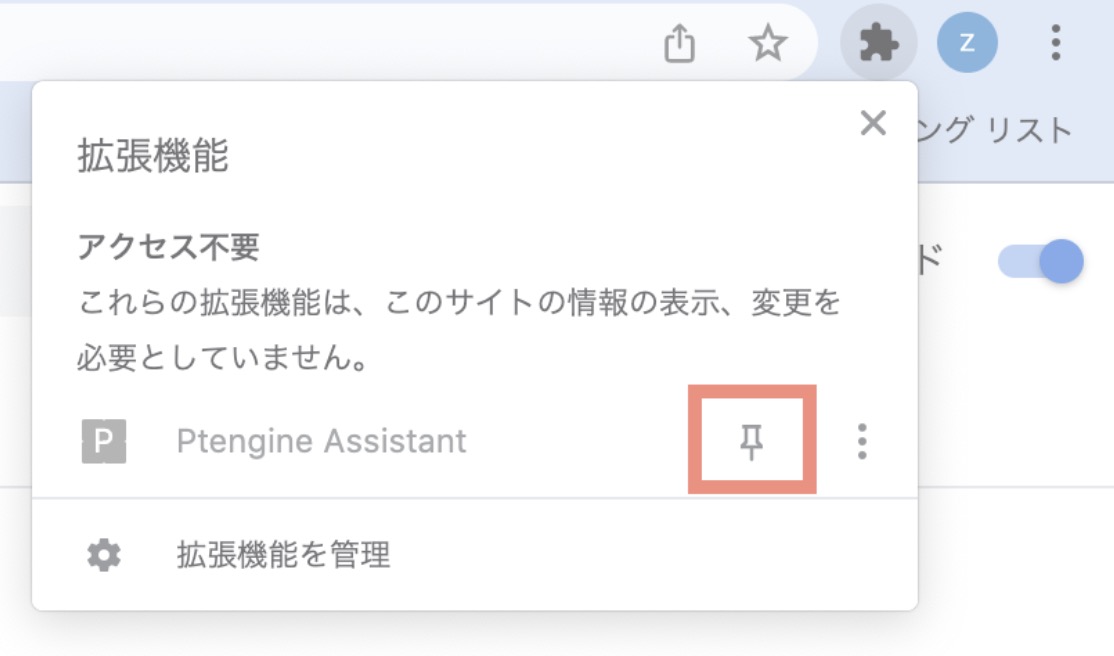Bookmark this page with the star icon
This screenshot has width=1114, height=656.
(x=768, y=43)
